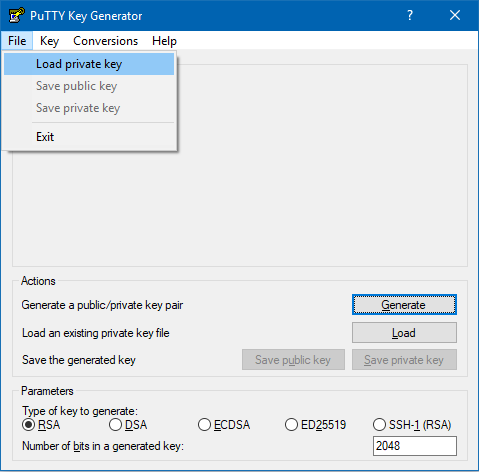Click the PuTTY Key Generator title bar icon
479x472 pixels.
[16, 15]
